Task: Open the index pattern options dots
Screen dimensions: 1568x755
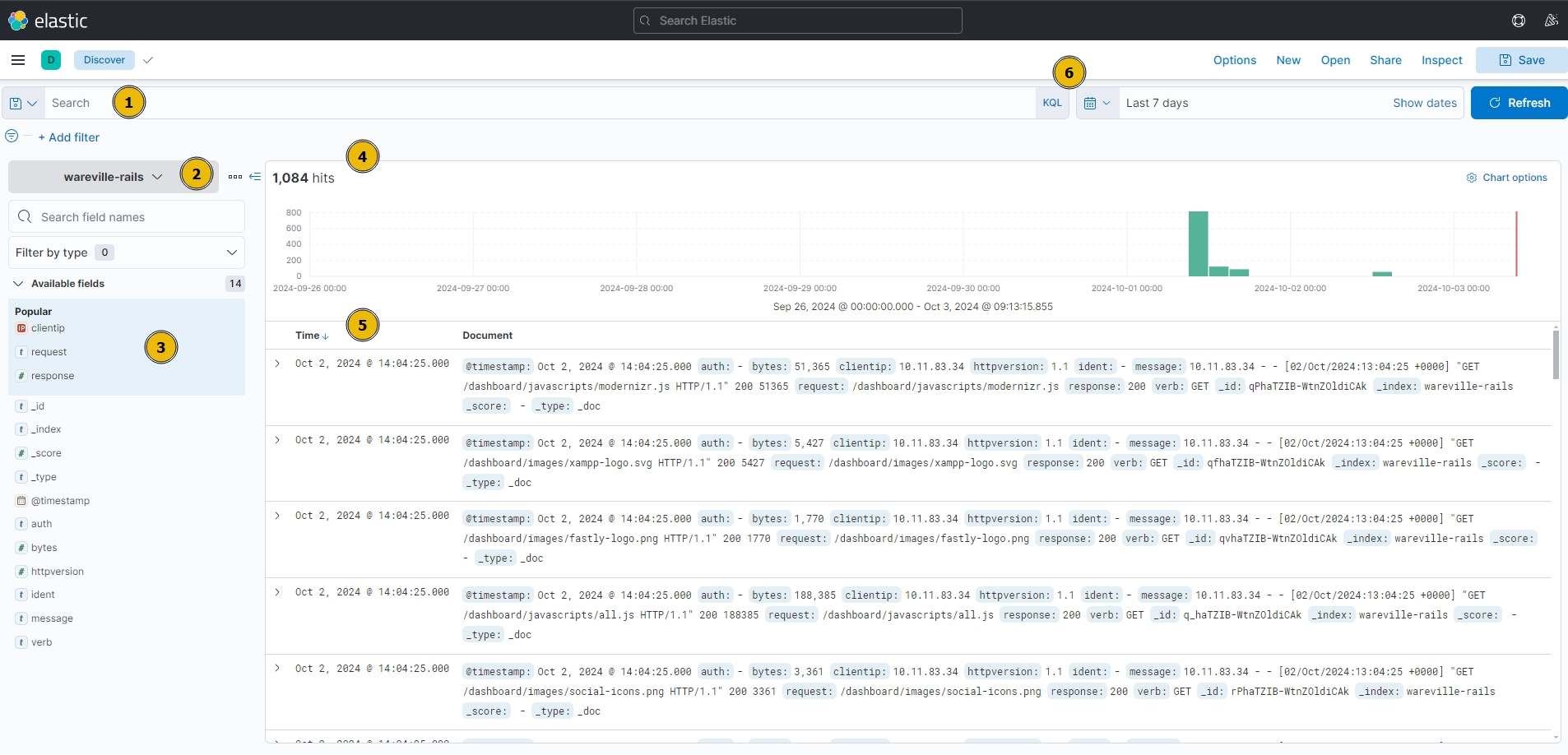Action: tap(235, 177)
